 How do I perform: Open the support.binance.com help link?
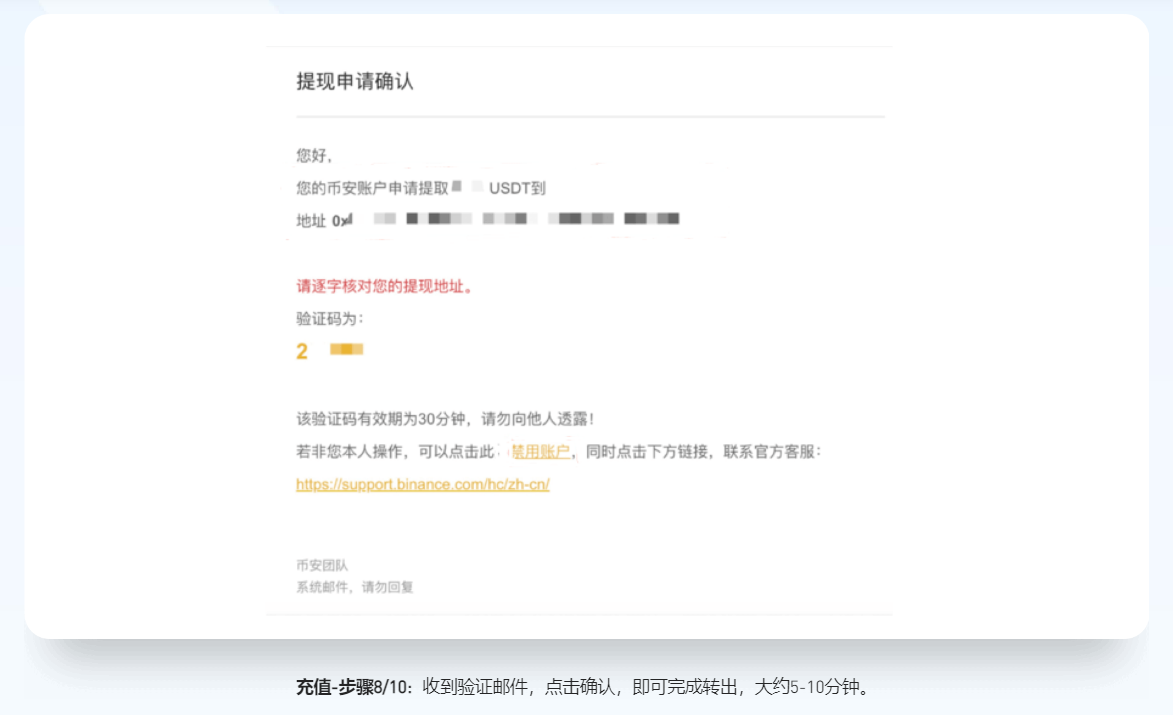coord(423,485)
